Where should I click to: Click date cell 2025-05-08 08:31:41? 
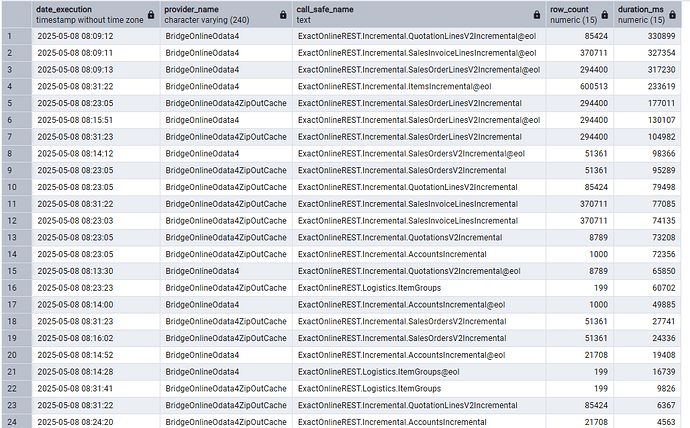coord(95,388)
